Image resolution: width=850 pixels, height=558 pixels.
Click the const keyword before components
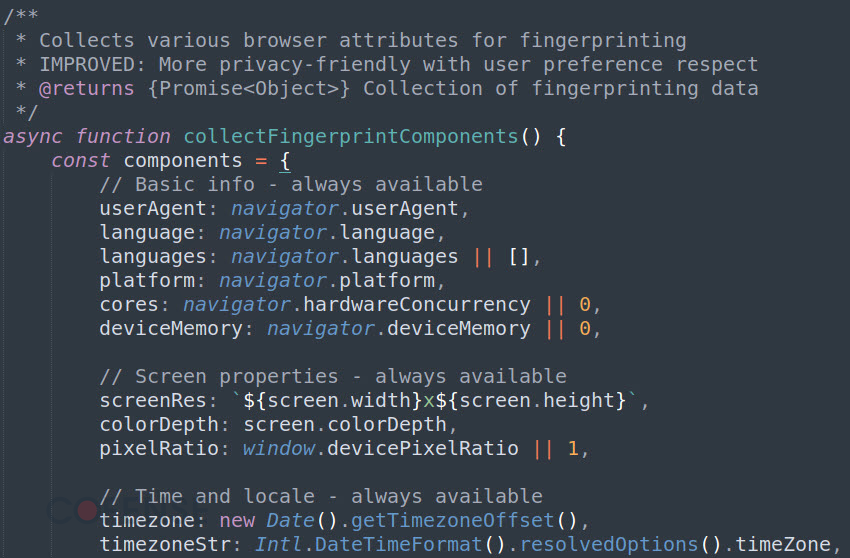click(x=80, y=161)
